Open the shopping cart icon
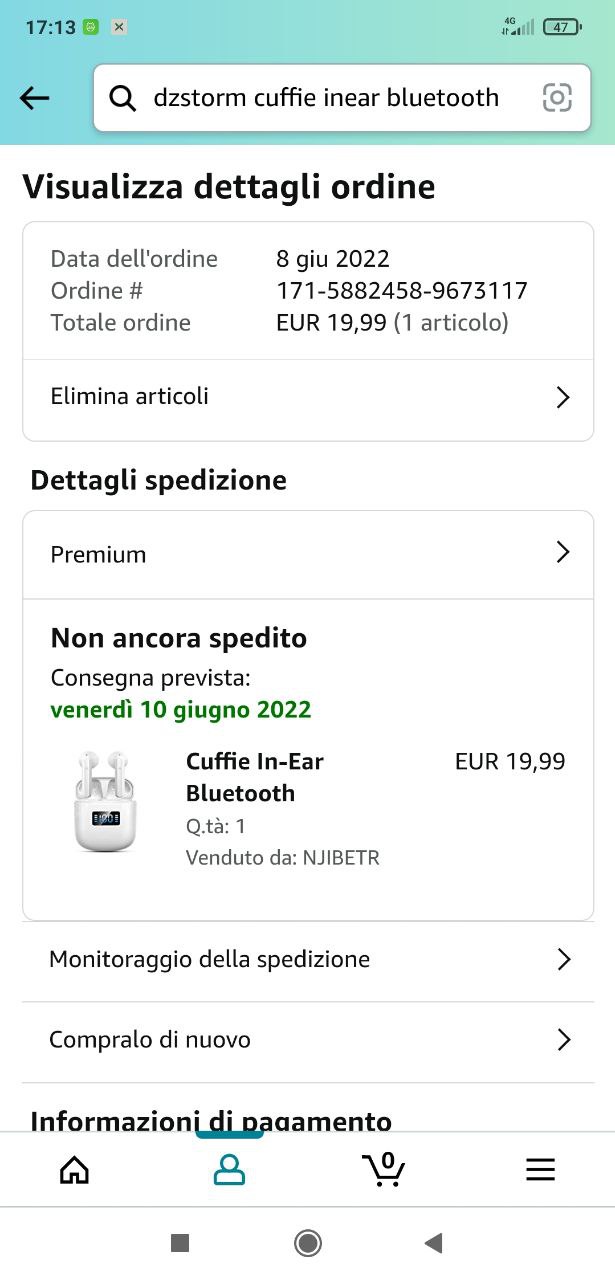Image resolution: width=615 pixels, height=1280 pixels. pos(384,1169)
